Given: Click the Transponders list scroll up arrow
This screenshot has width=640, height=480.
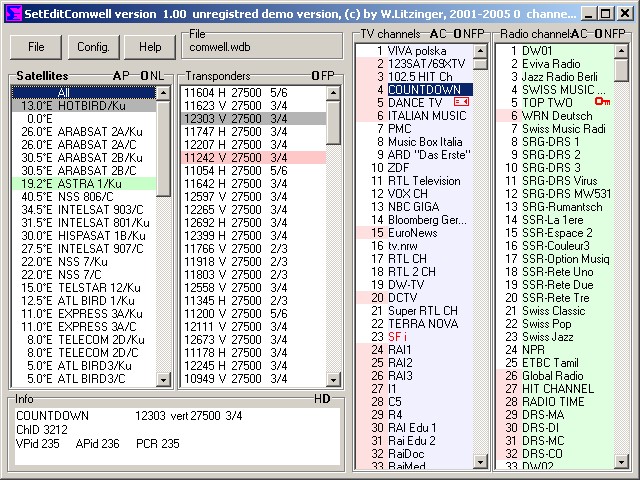Looking at the screenshot, I should click(333, 93).
